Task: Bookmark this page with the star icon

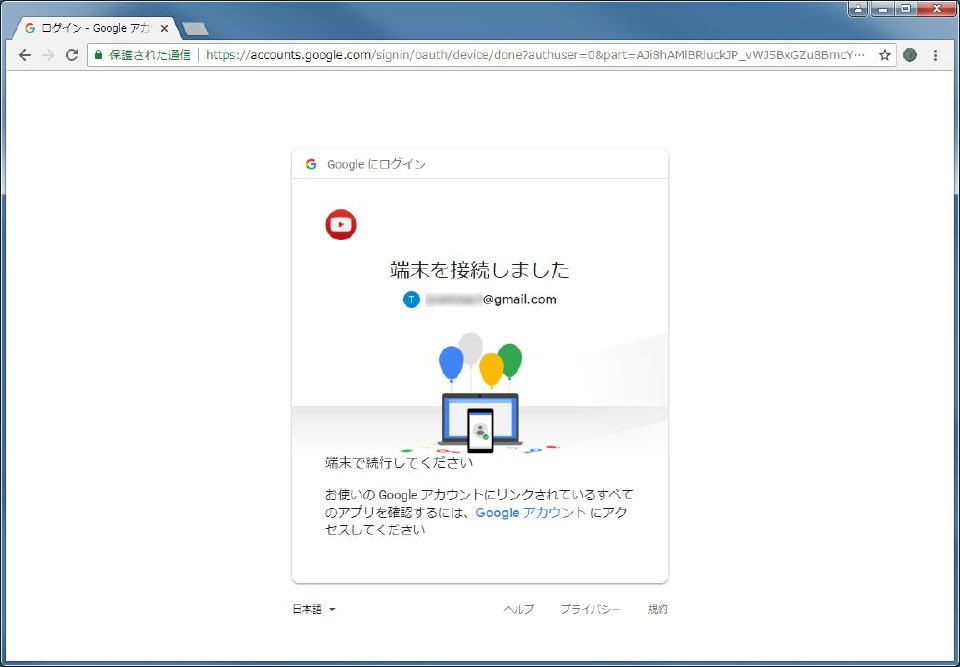Action: (884, 55)
